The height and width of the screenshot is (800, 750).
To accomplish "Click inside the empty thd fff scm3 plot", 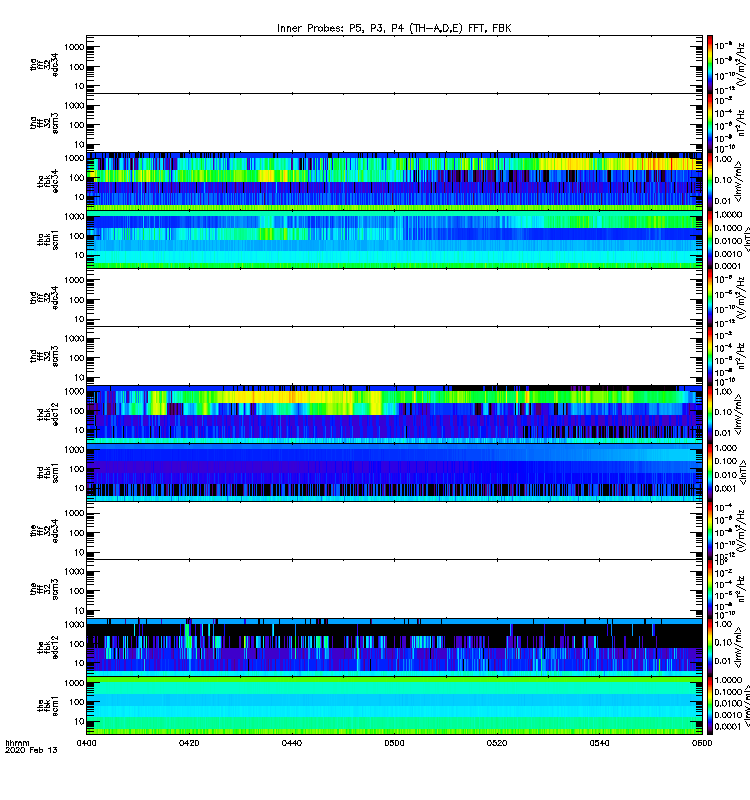I will [x=394, y=356].
